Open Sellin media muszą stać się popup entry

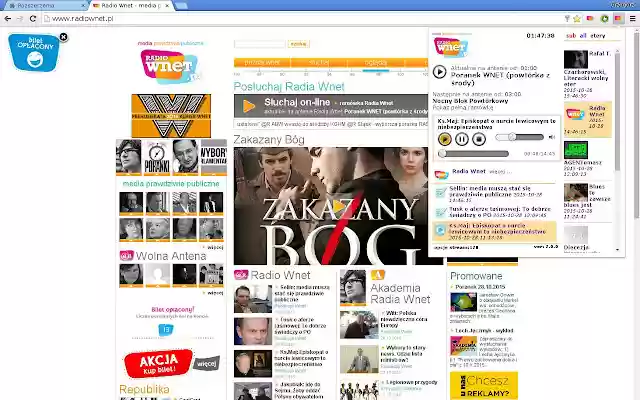(495, 194)
